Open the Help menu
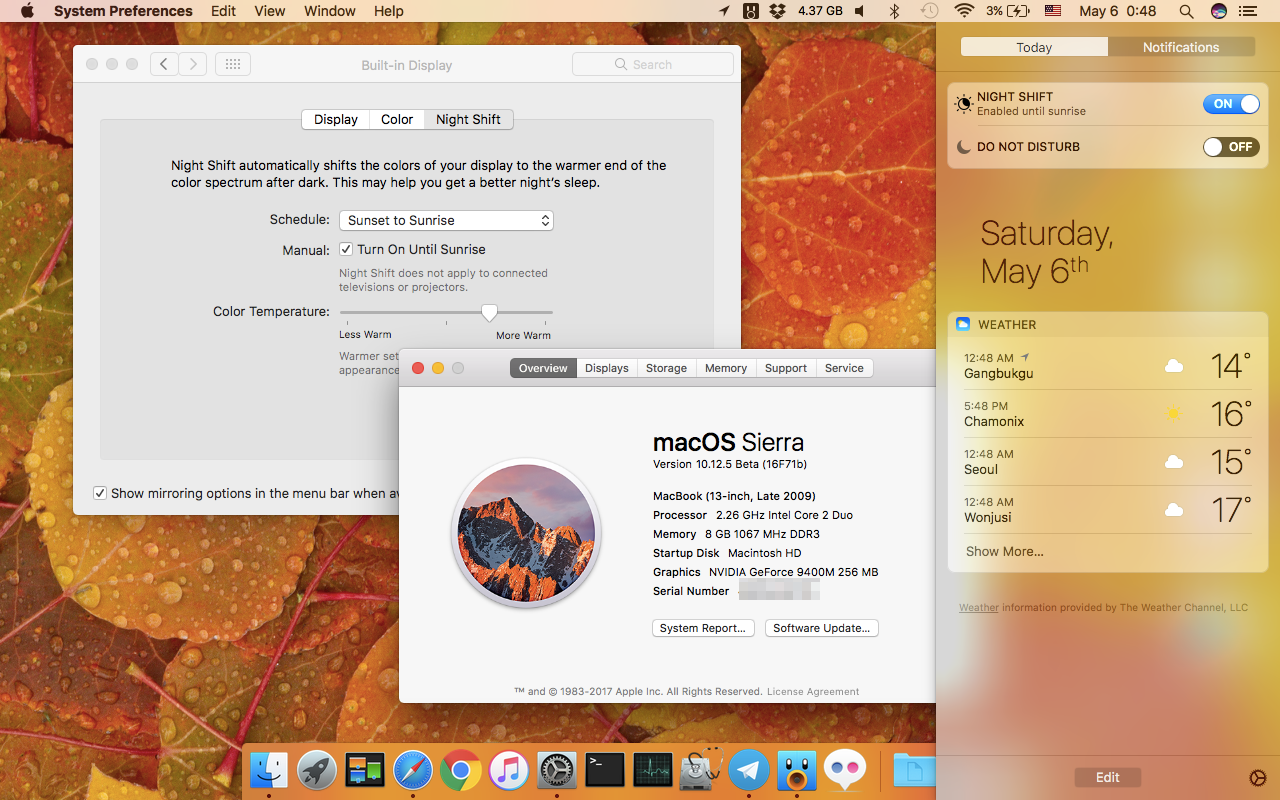This screenshot has height=800, width=1280. (x=389, y=11)
